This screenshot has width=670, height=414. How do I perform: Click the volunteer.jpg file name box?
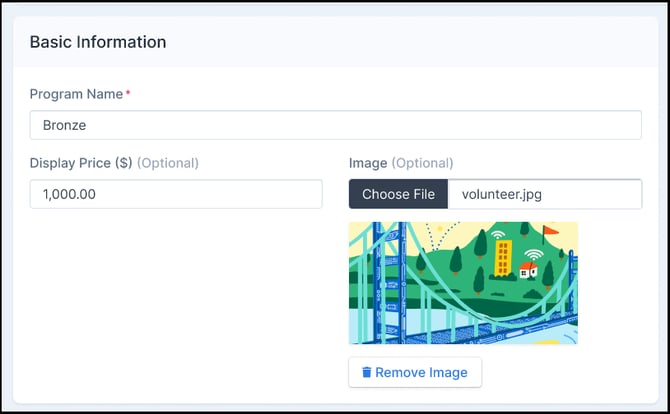[x=545, y=194]
